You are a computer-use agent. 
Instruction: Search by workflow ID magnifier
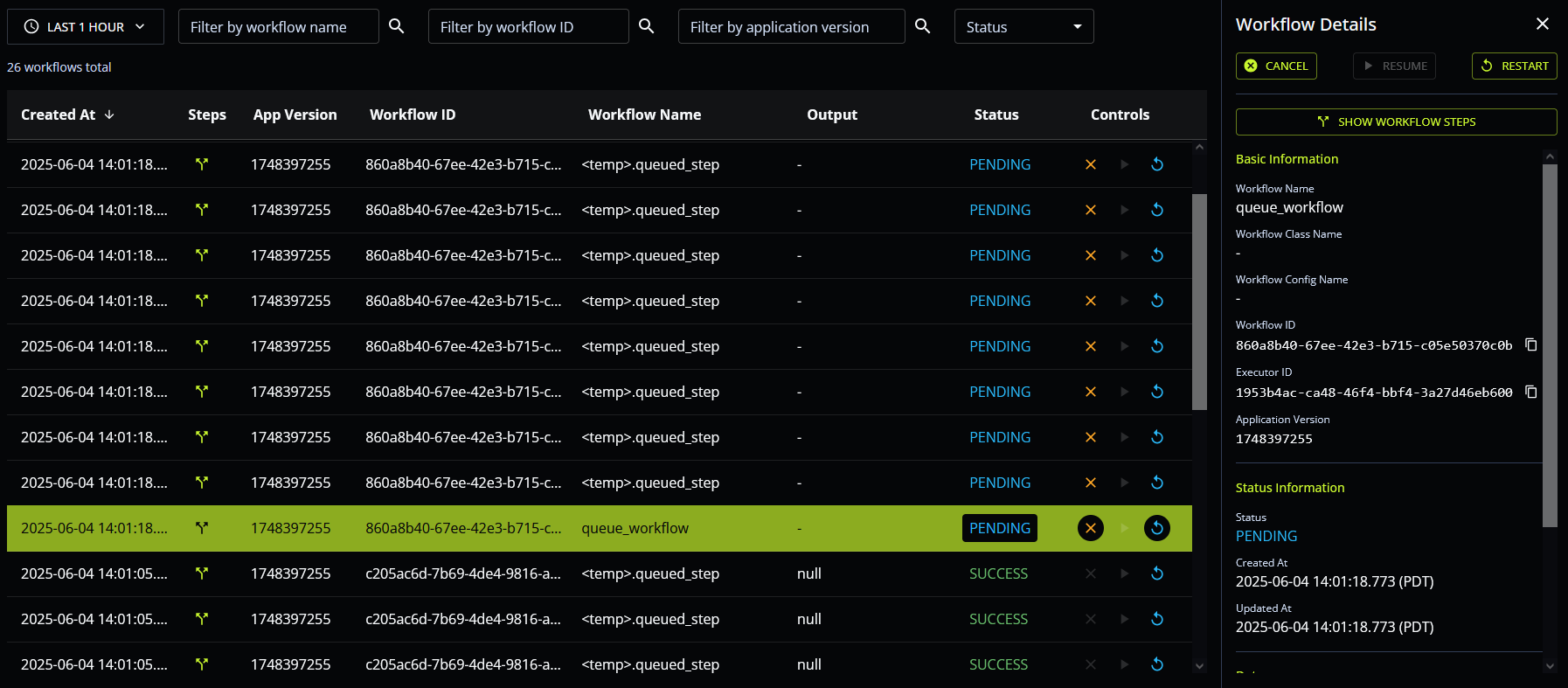click(x=647, y=26)
